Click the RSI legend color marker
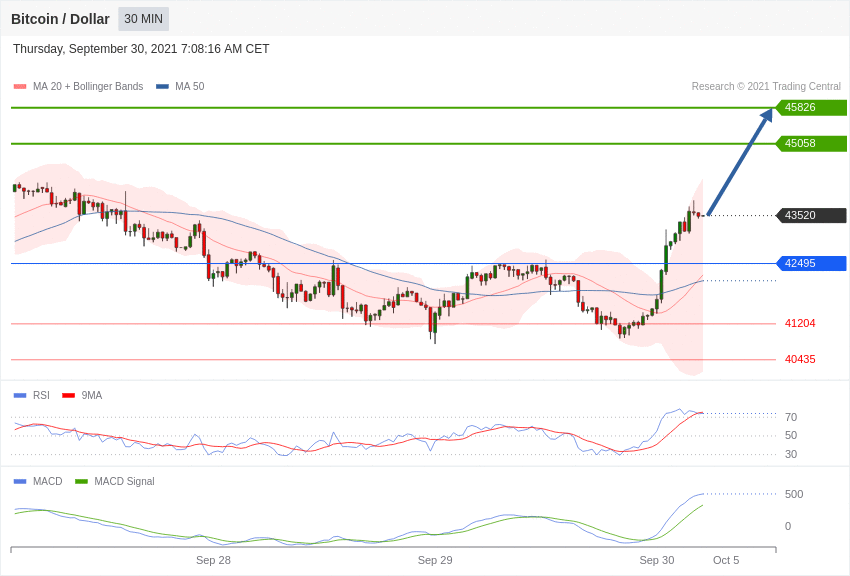 20,396
